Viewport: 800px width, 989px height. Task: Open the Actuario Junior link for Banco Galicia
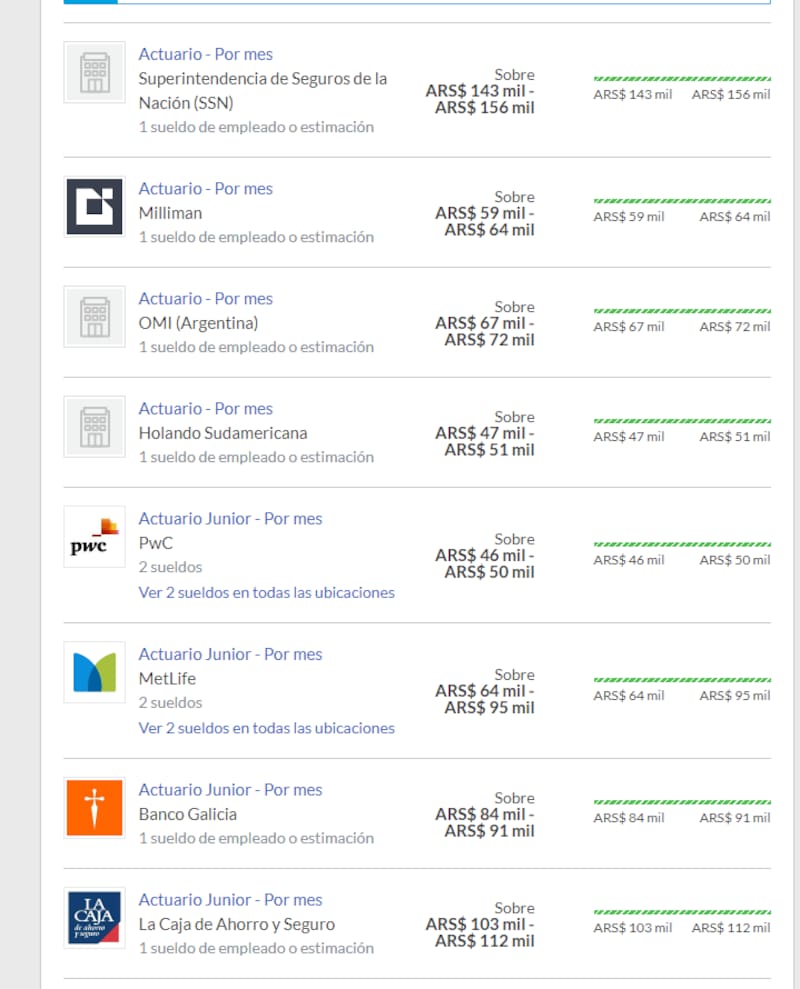[230, 790]
